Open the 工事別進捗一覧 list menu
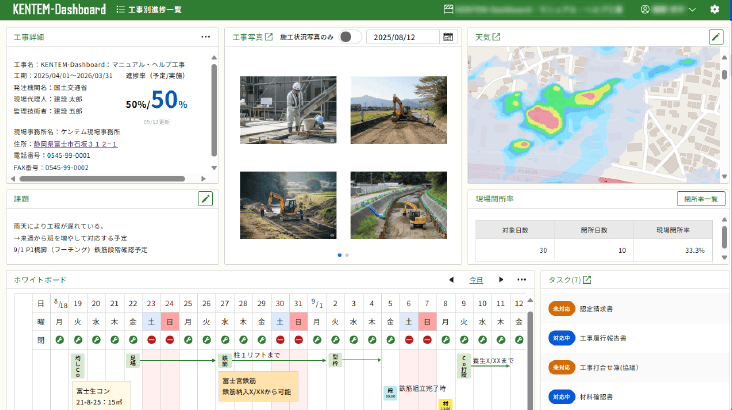The height and width of the screenshot is (410, 732). pyautogui.click(x=148, y=9)
